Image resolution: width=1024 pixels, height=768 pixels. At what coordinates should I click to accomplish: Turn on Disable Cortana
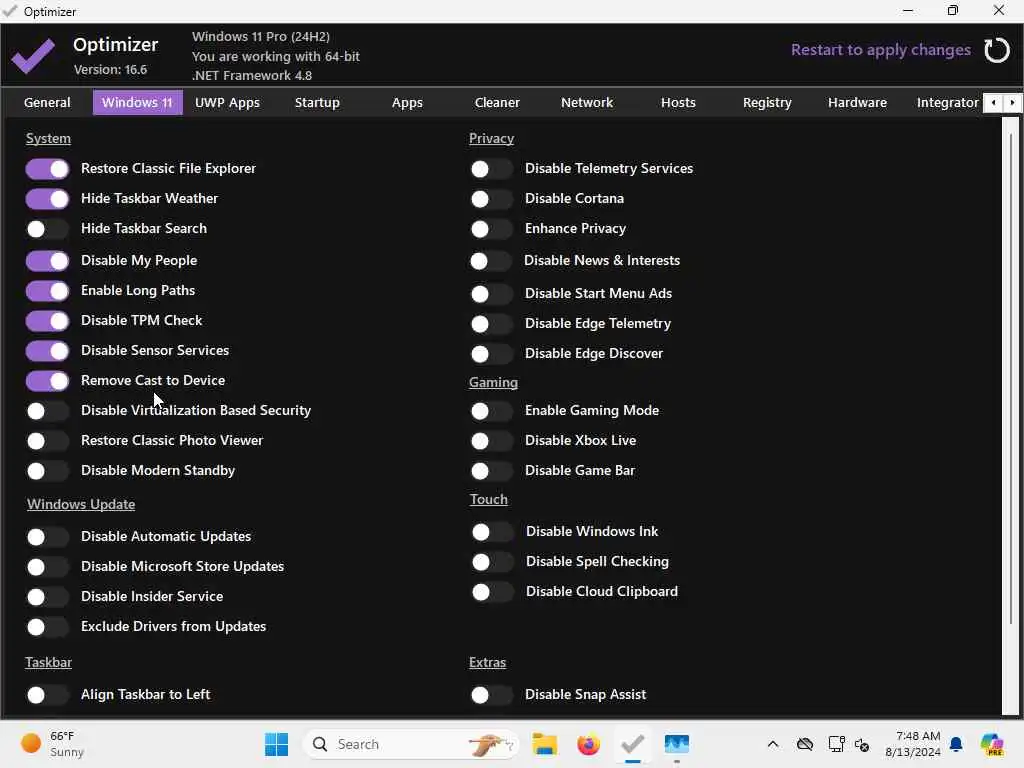pyautogui.click(x=491, y=199)
